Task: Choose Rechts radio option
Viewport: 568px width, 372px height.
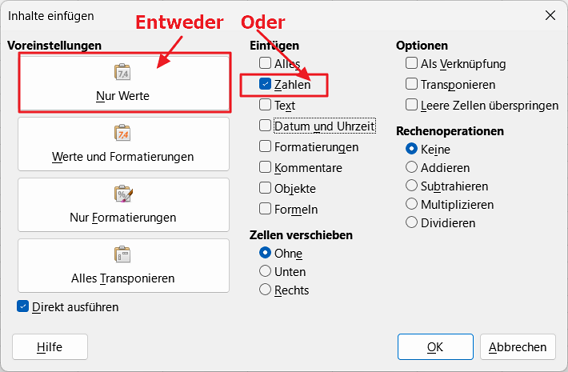Action: point(265,289)
